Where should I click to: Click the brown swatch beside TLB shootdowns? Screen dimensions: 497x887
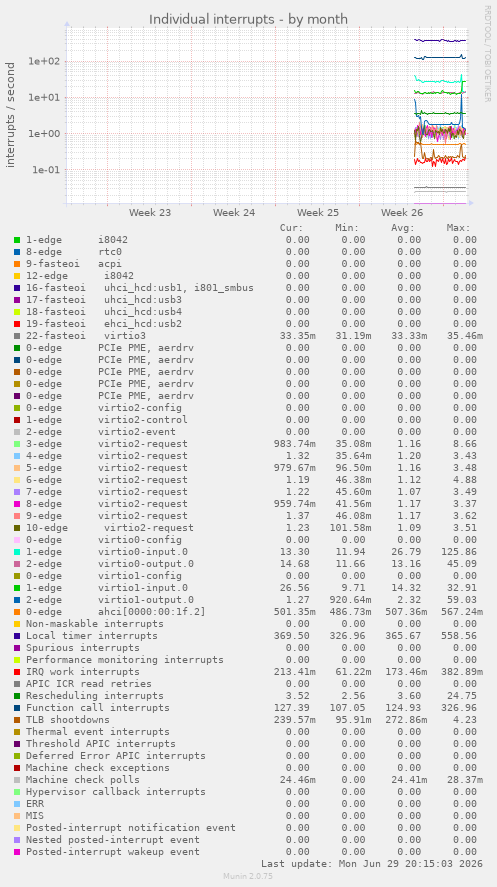tap(17, 720)
